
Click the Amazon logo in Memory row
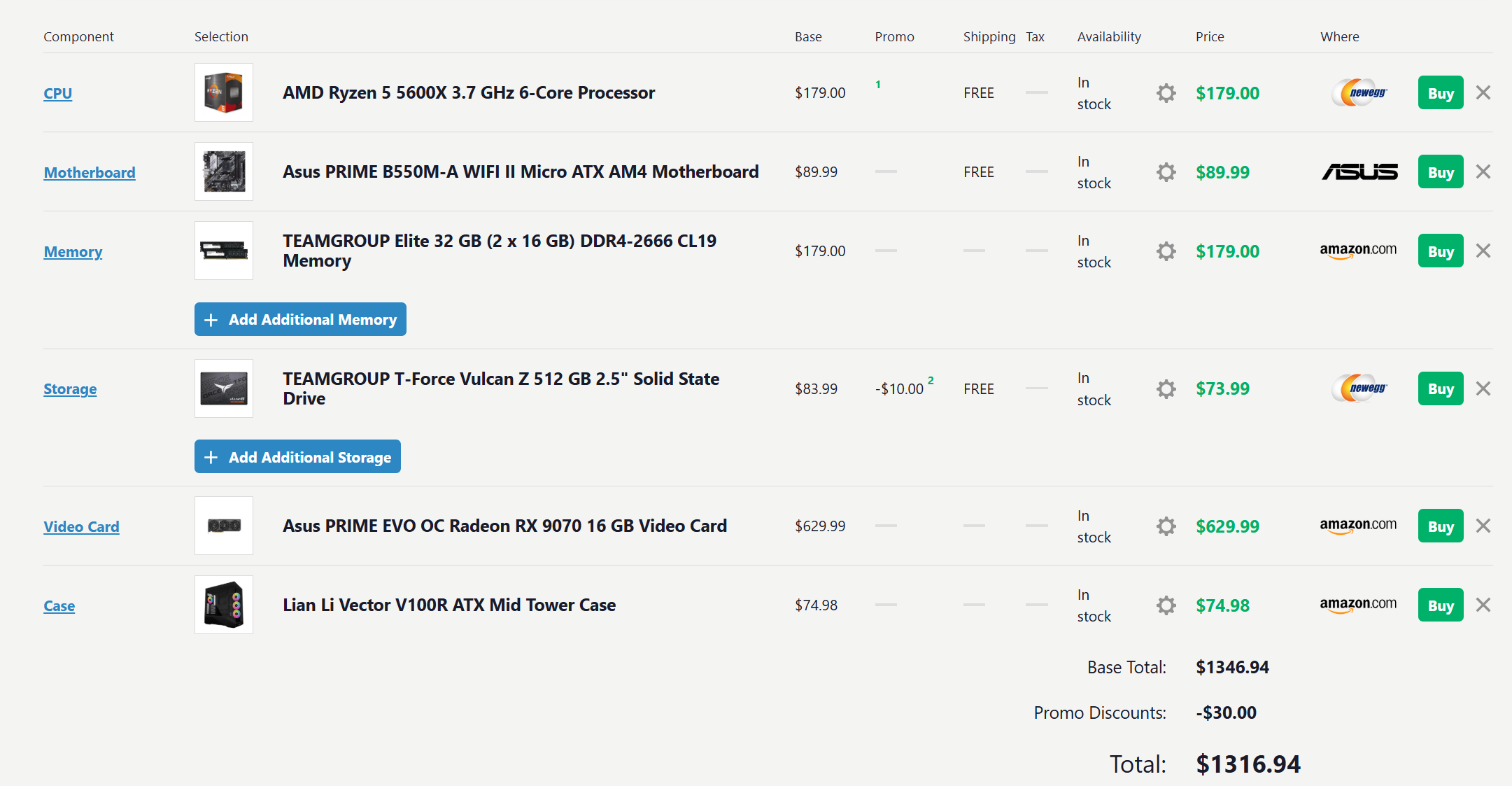click(x=1358, y=251)
